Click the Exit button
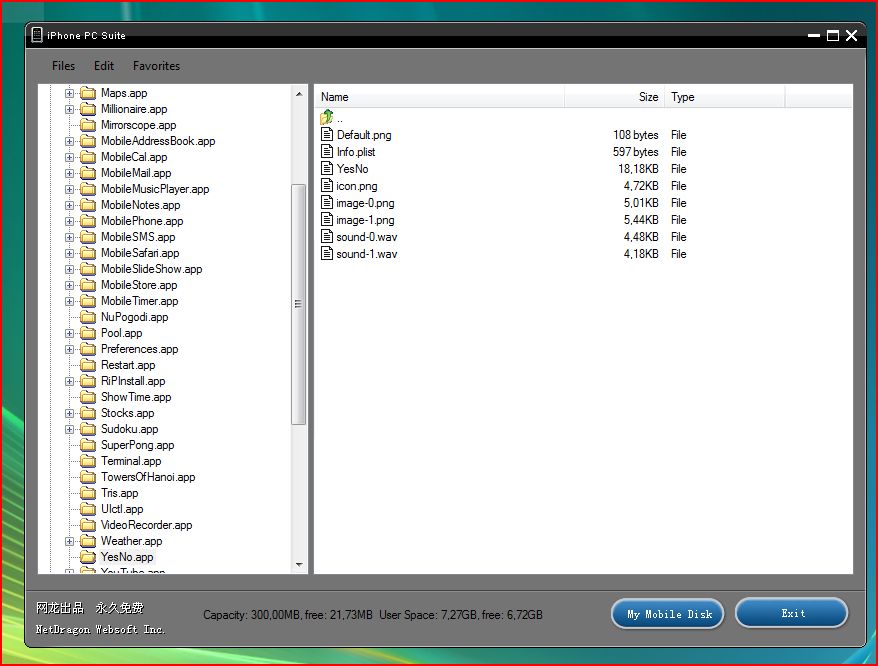This screenshot has height=666, width=878. point(792,613)
